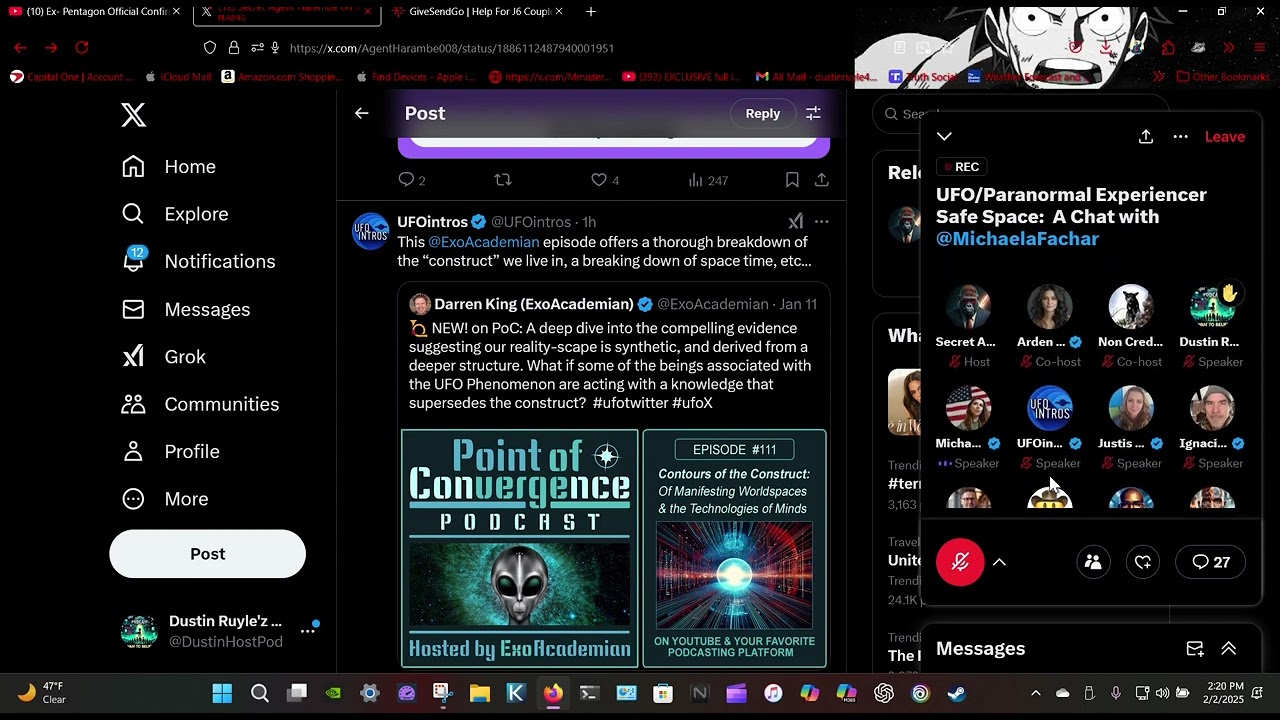Screen dimensions: 1280x720
Task: Click the white Post button
Action: tap(207, 554)
